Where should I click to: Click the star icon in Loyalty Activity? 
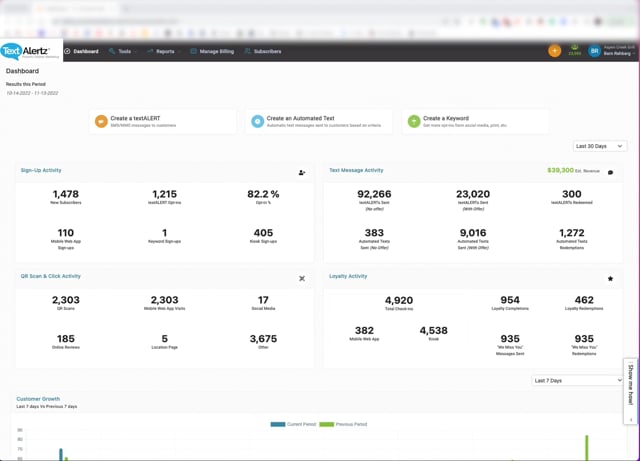(x=610, y=278)
